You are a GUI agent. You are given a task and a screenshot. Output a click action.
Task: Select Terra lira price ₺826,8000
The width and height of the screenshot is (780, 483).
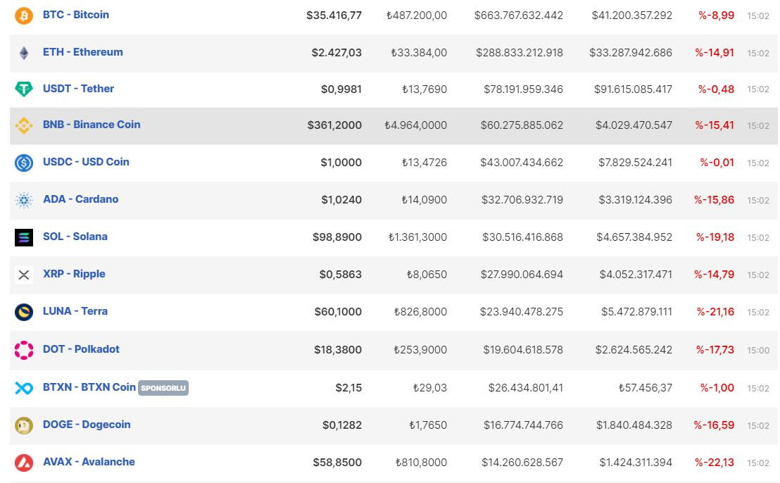(420, 312)
